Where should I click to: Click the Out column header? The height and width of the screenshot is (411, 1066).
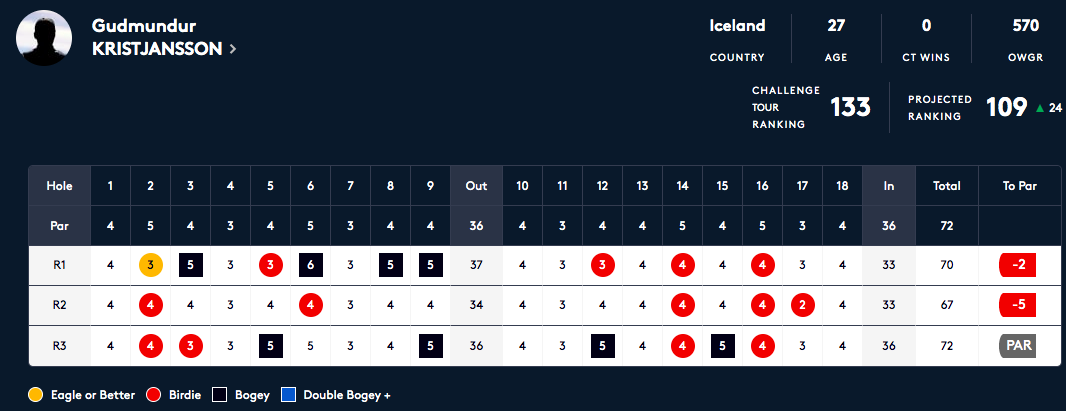[x=476, y=185]
